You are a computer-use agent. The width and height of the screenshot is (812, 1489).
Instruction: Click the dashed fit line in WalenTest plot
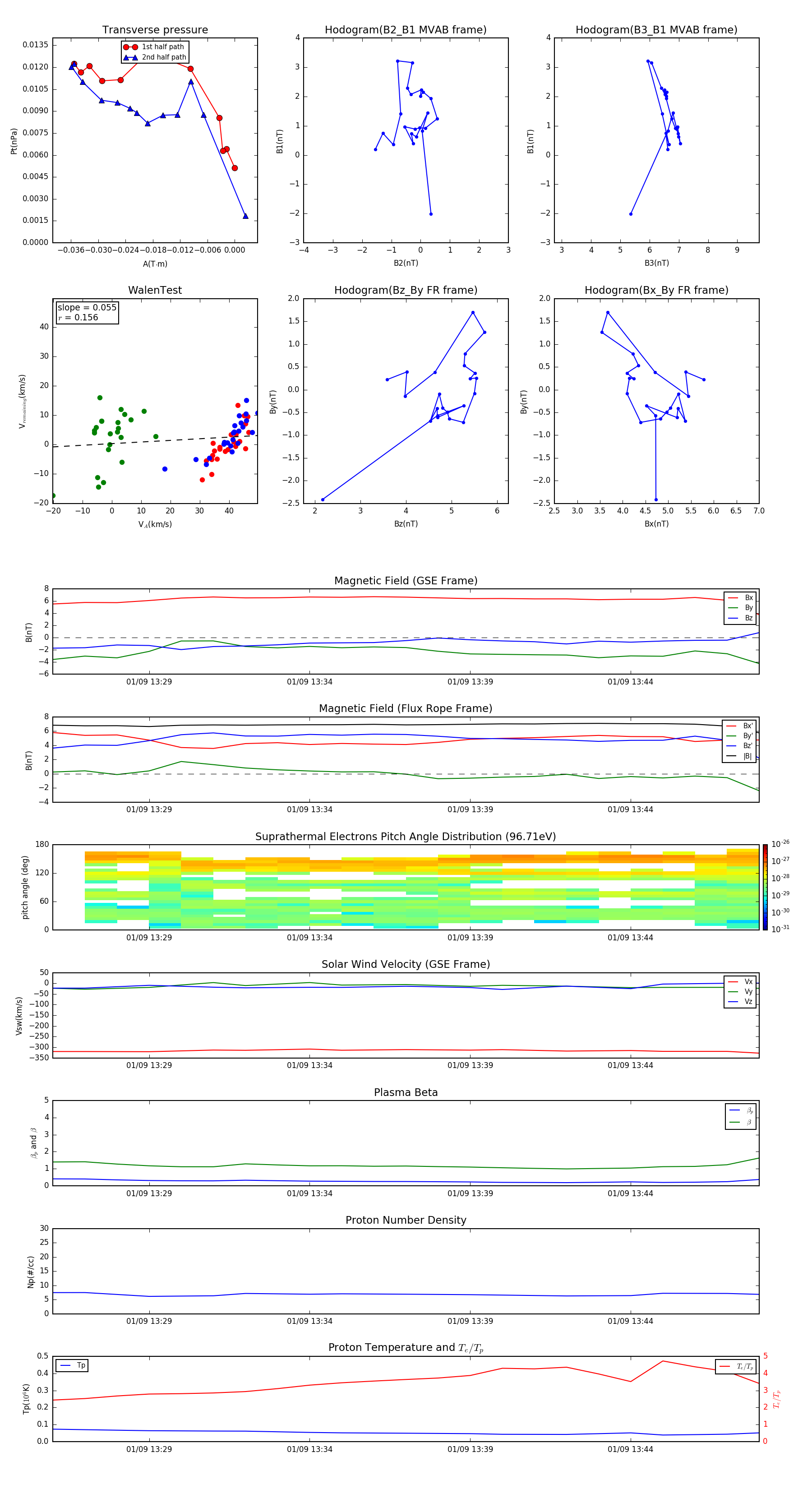[x=155, y=441]
